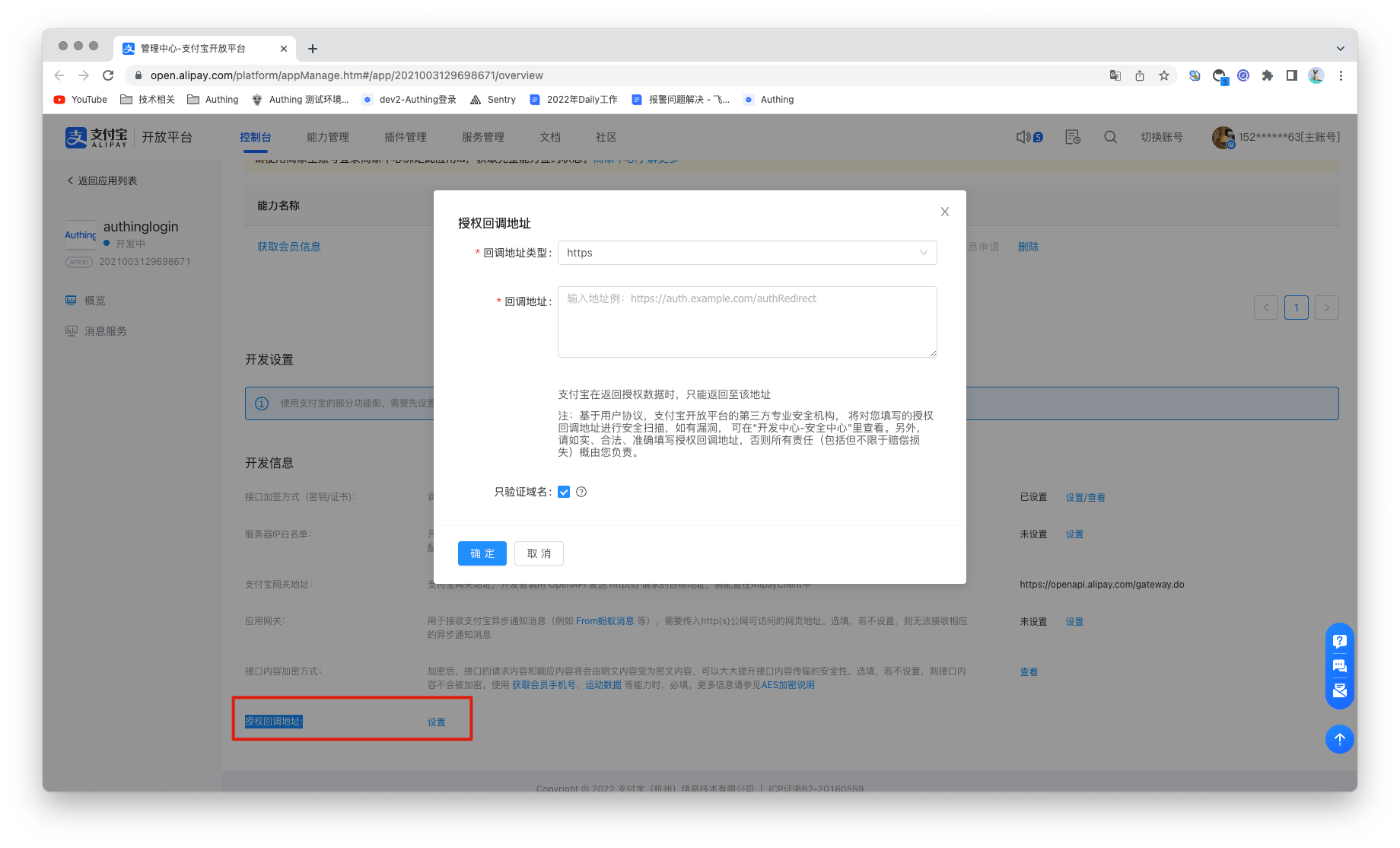The height and width of the screenshot is (848, 1400).
Task: Click the document list icon in header
Action: (x=1072, y=137)
